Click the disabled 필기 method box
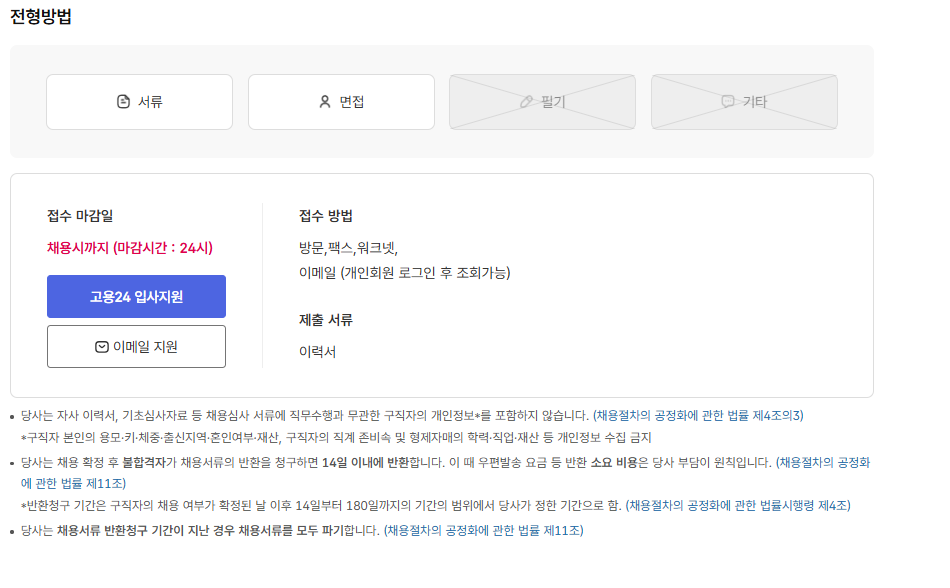The width and height of the screenshot is (950, 588). [542, 102]
